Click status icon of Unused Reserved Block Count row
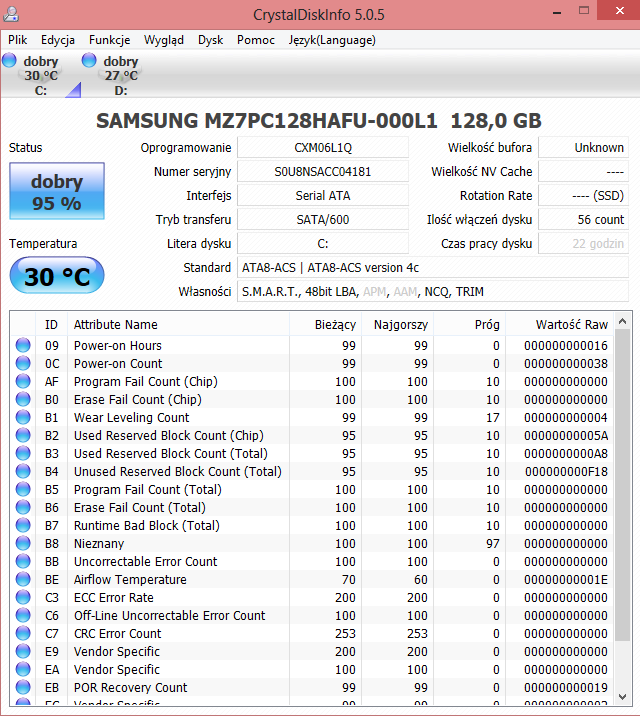This screenshot has height=716, width=640. 23,471
